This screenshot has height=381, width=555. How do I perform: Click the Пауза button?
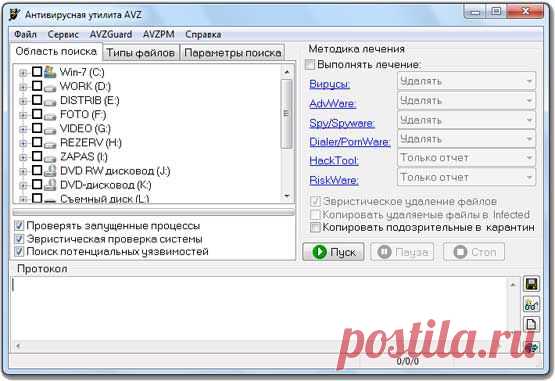click(402, 252)
